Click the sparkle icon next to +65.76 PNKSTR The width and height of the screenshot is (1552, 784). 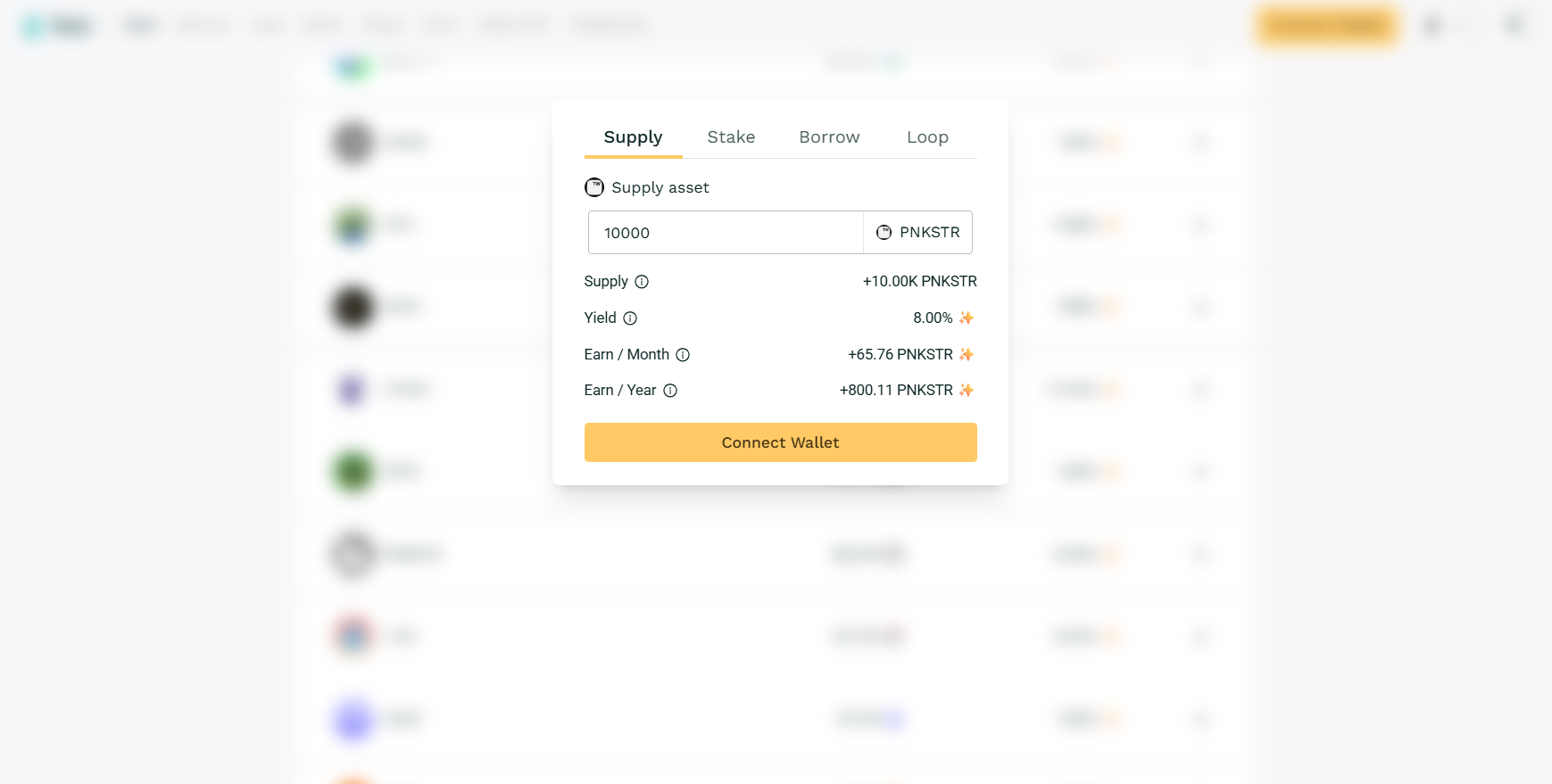(967, 355)
